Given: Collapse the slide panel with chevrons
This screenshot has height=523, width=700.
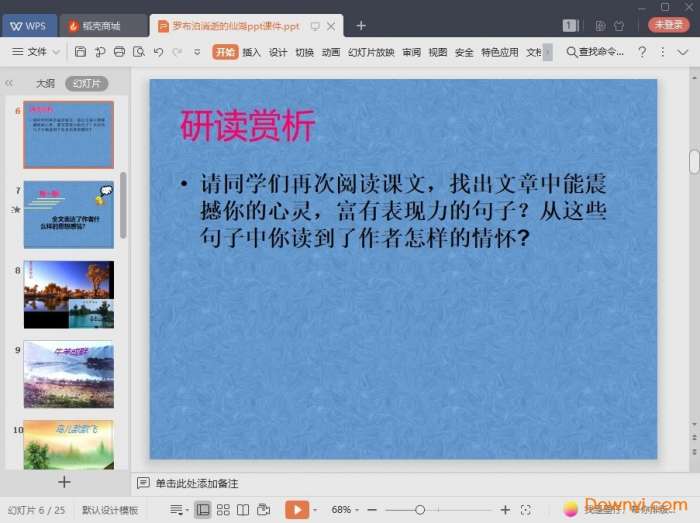Looking at the screenshot, I should pyautogui.click(x=9, y=84).
